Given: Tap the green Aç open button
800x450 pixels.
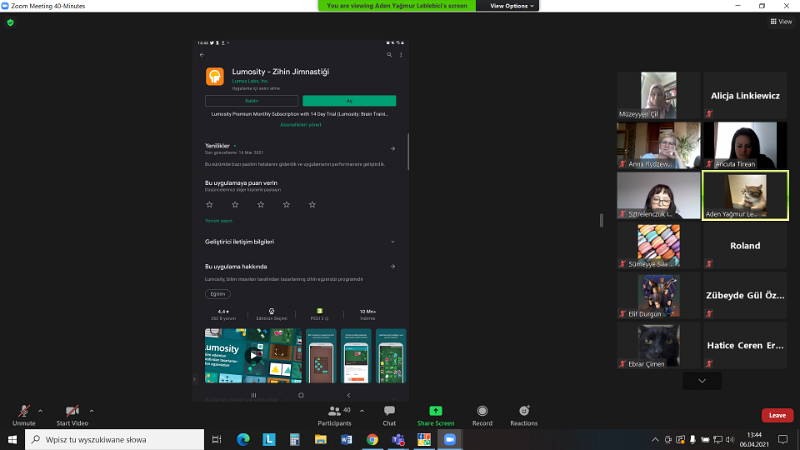Looking at the screenshot, I should 349,101.
